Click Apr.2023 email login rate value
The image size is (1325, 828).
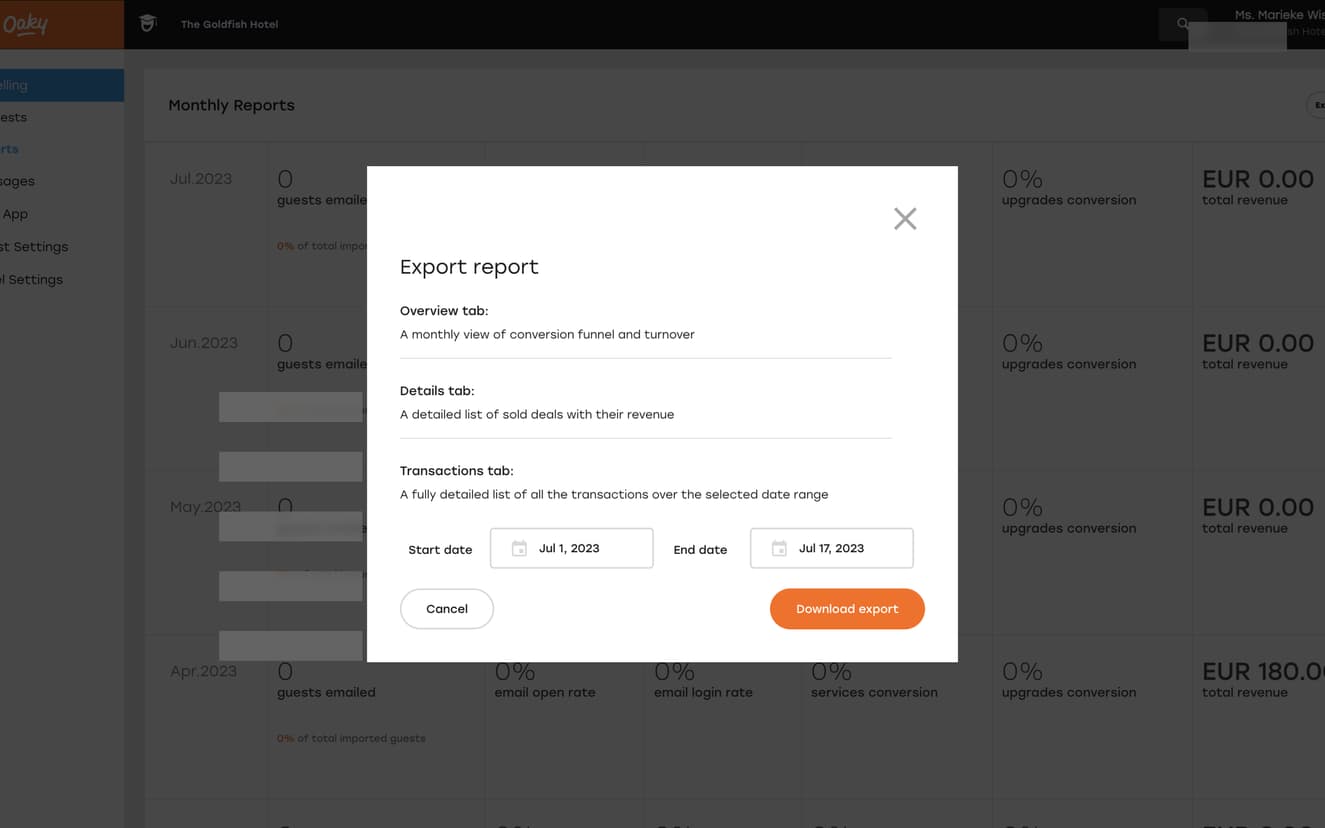(674, 671)
